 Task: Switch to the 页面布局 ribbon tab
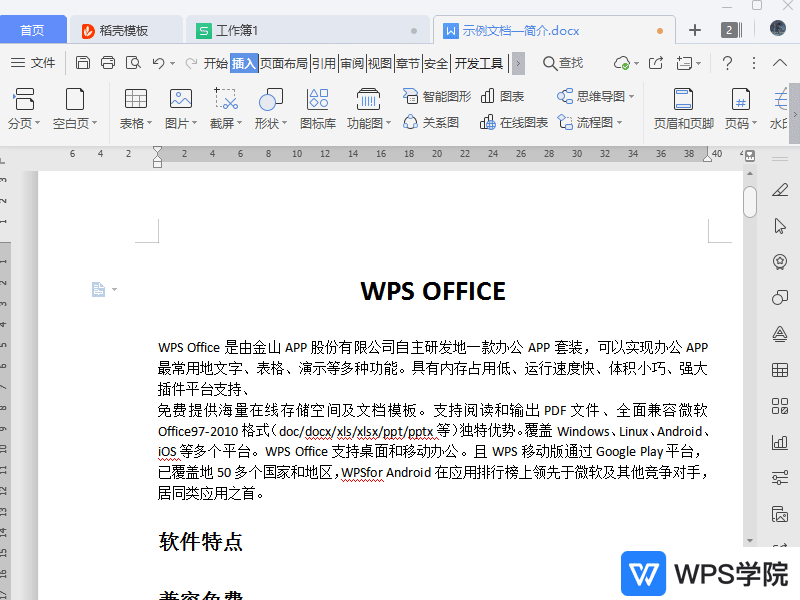click(x=285, y=62)
